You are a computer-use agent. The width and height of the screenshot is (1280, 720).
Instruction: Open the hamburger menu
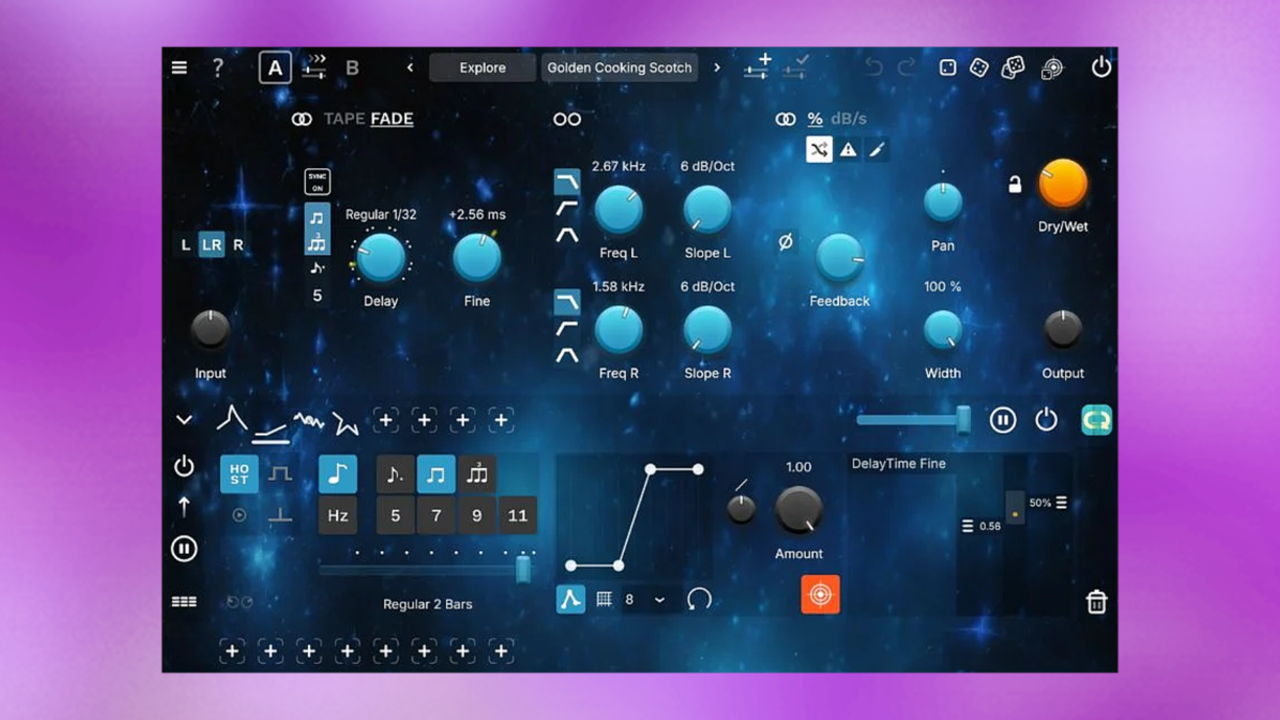point(179,67)
